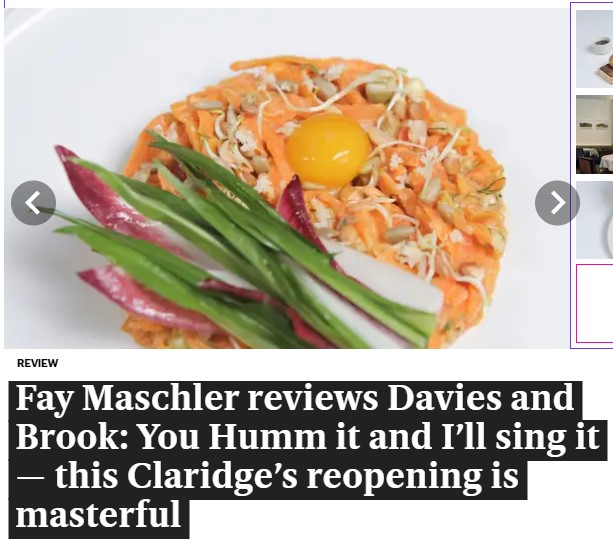Click the purple-bordered thumbnail strip panel
Viewport: 613px width, 543px height.
pos(591,175)
